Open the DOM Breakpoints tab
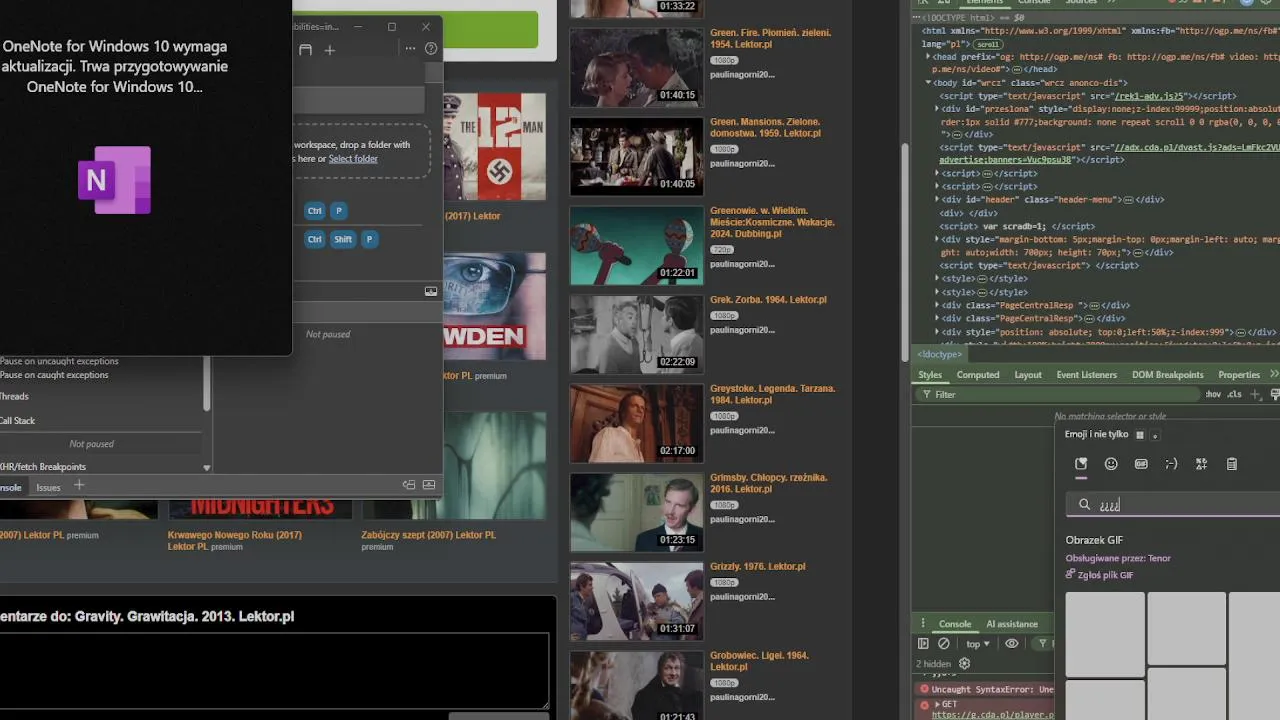Viewport: 1280px width, 720px height. tap(1168, 375)
